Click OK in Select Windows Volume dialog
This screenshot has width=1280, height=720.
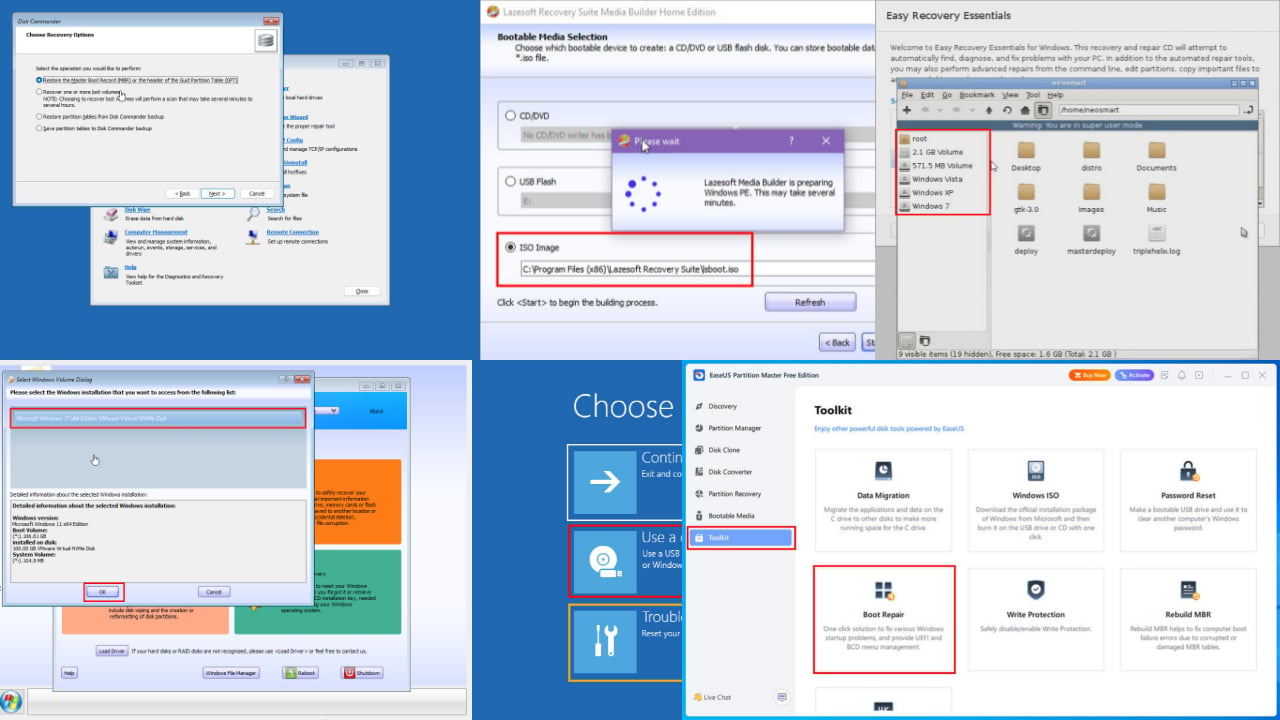(x=103, y=592)
